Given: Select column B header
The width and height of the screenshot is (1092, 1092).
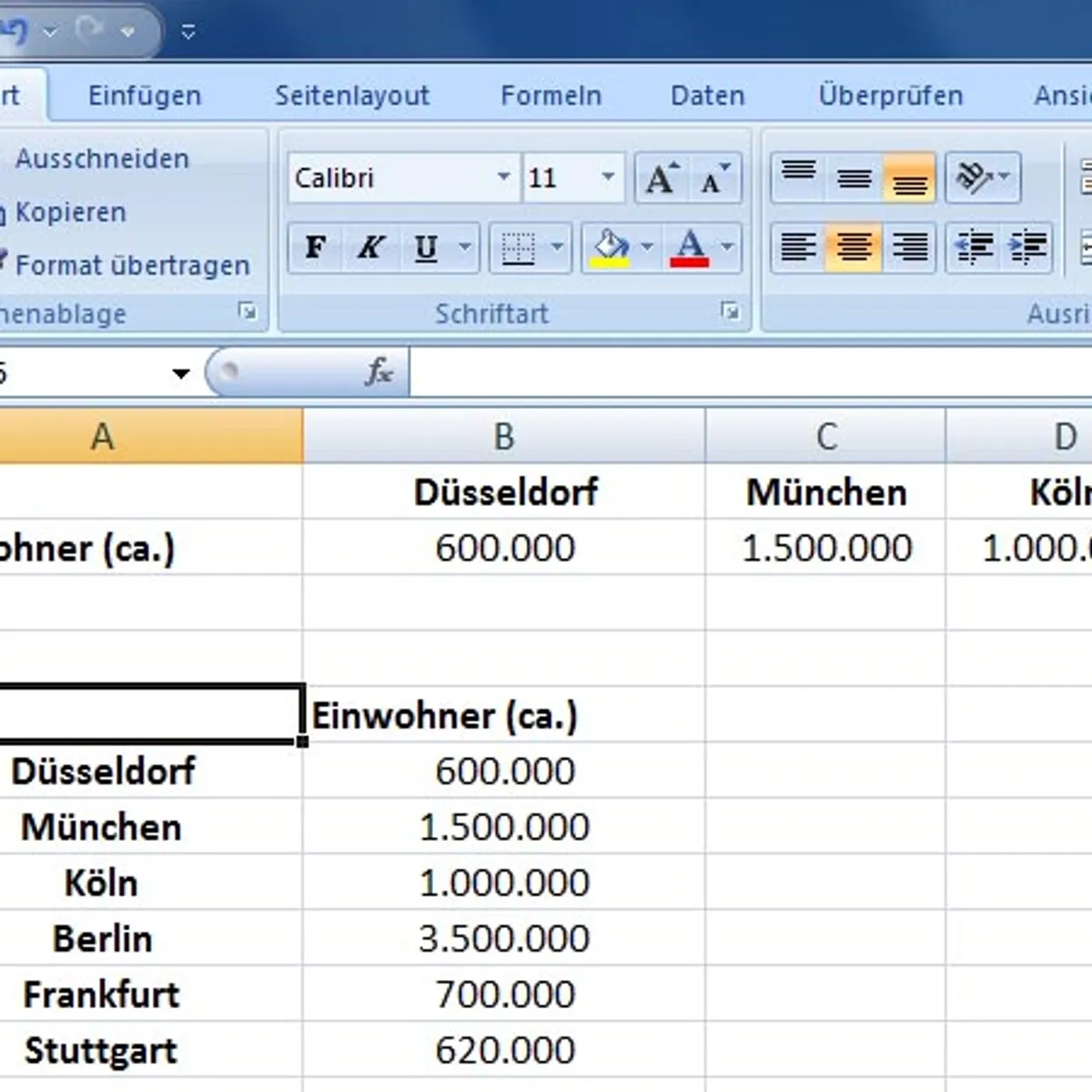Looking at the screenshot, I should click(504, 437).
